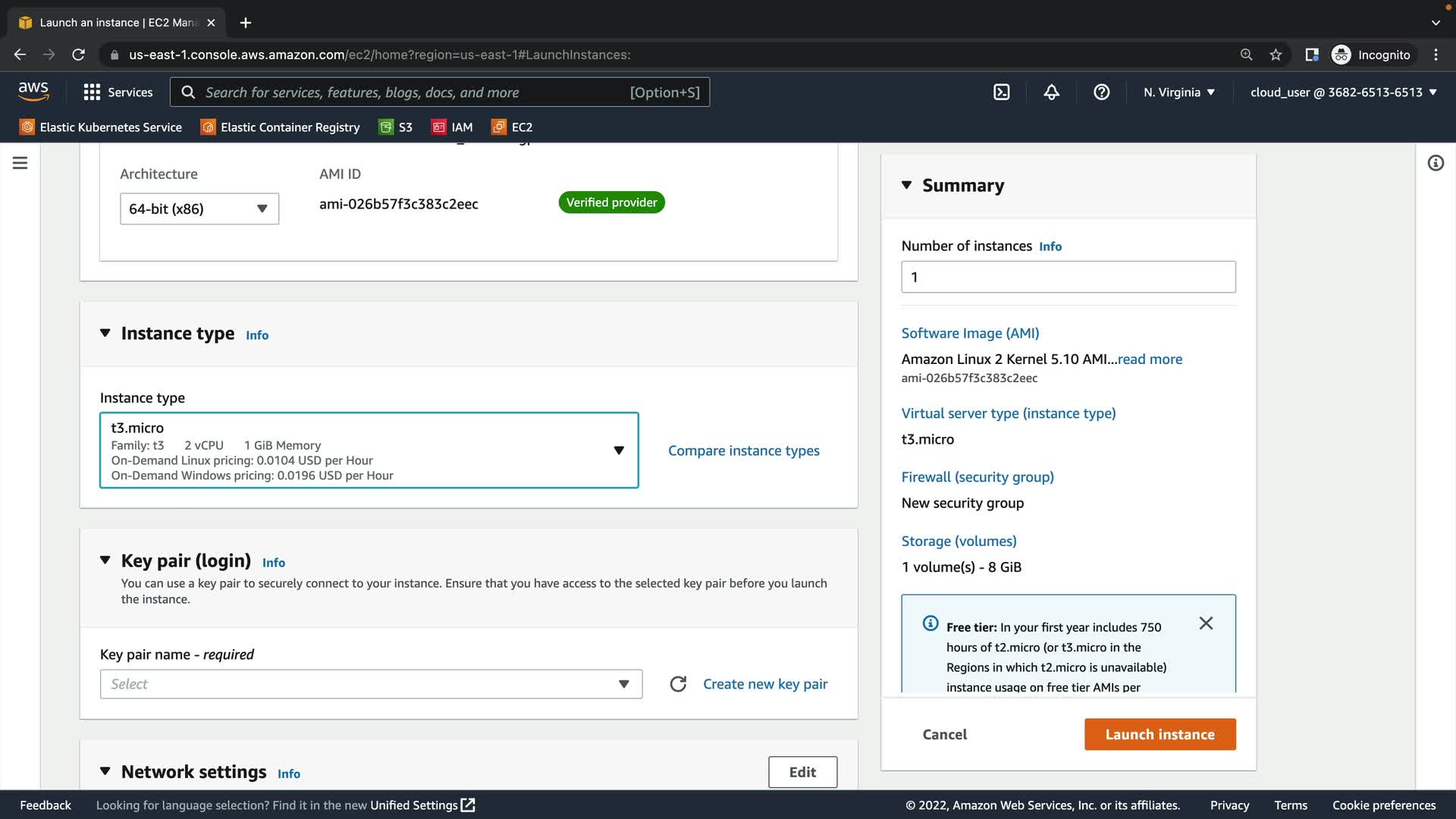Open AWS CloudShell icon
Image resolution: width=1456 pixels, height=819 pixels.
(1001, 93)
